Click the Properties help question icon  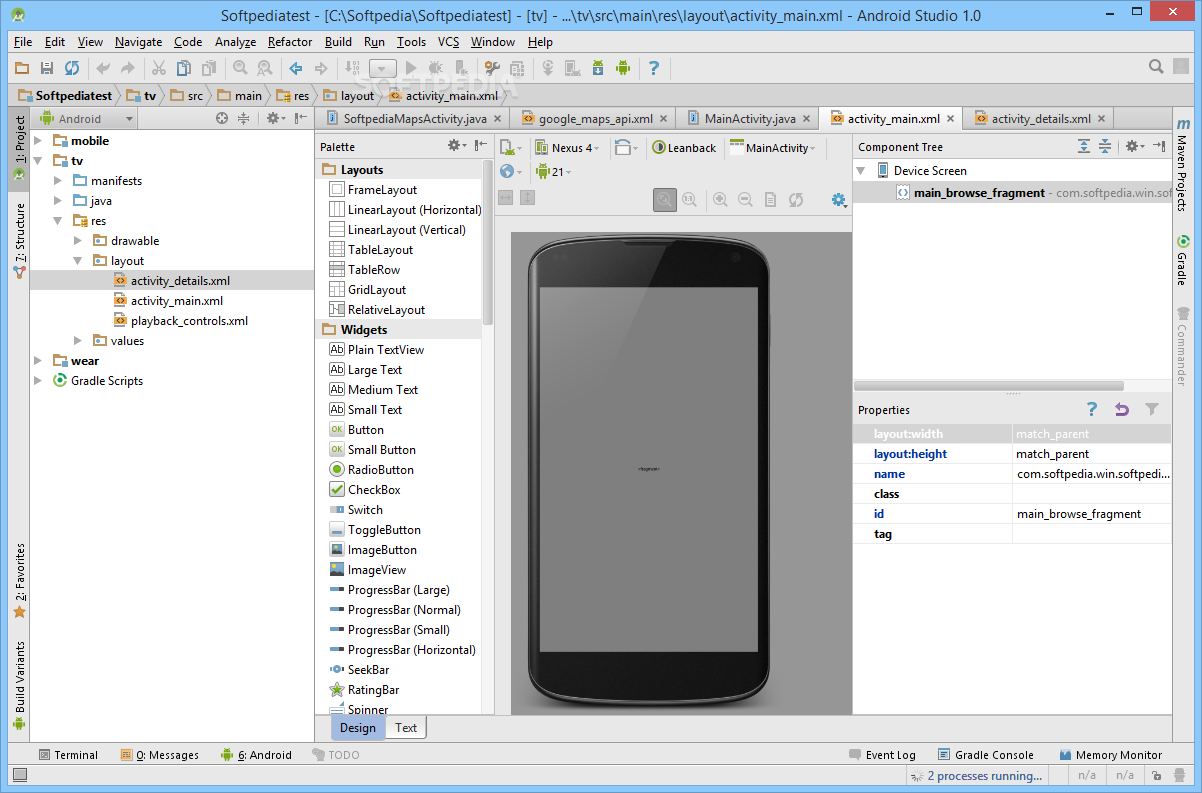click(1092, 409)
